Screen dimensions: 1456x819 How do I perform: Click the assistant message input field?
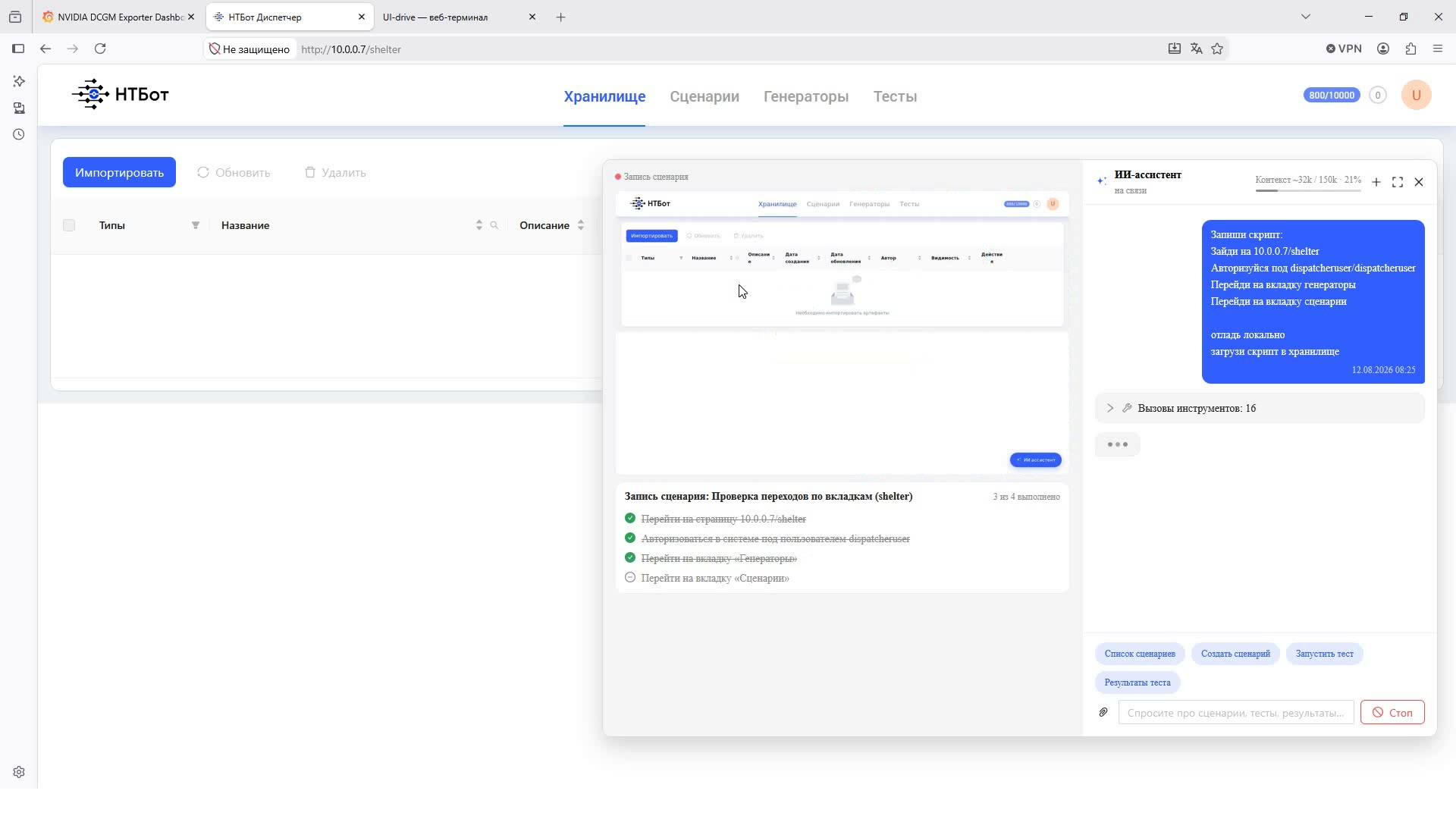(1236, 712)
